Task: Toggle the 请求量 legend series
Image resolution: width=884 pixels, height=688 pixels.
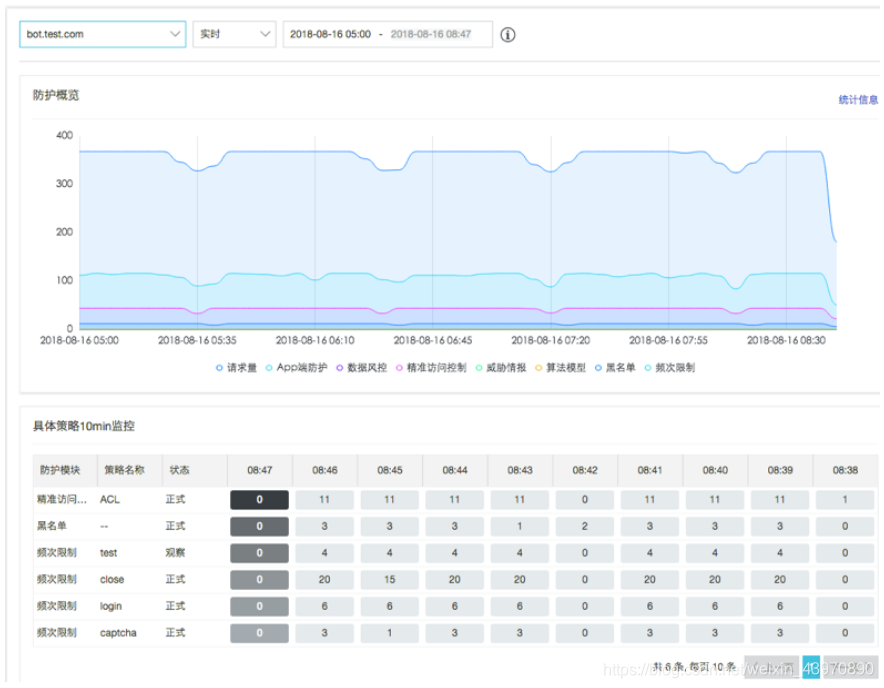Action: click(x=236, y=368)
